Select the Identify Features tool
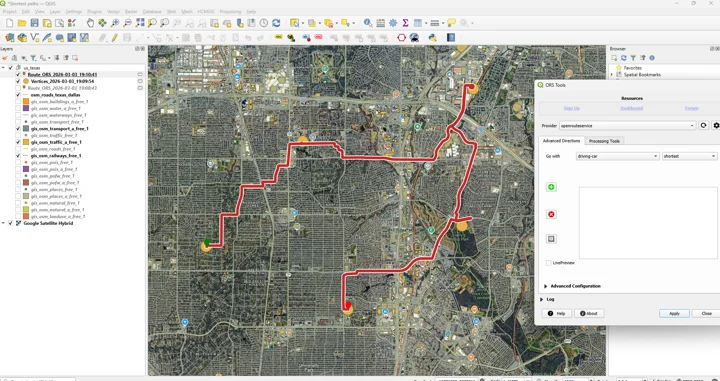Screen dimensions: 720x381 (368, 23)
